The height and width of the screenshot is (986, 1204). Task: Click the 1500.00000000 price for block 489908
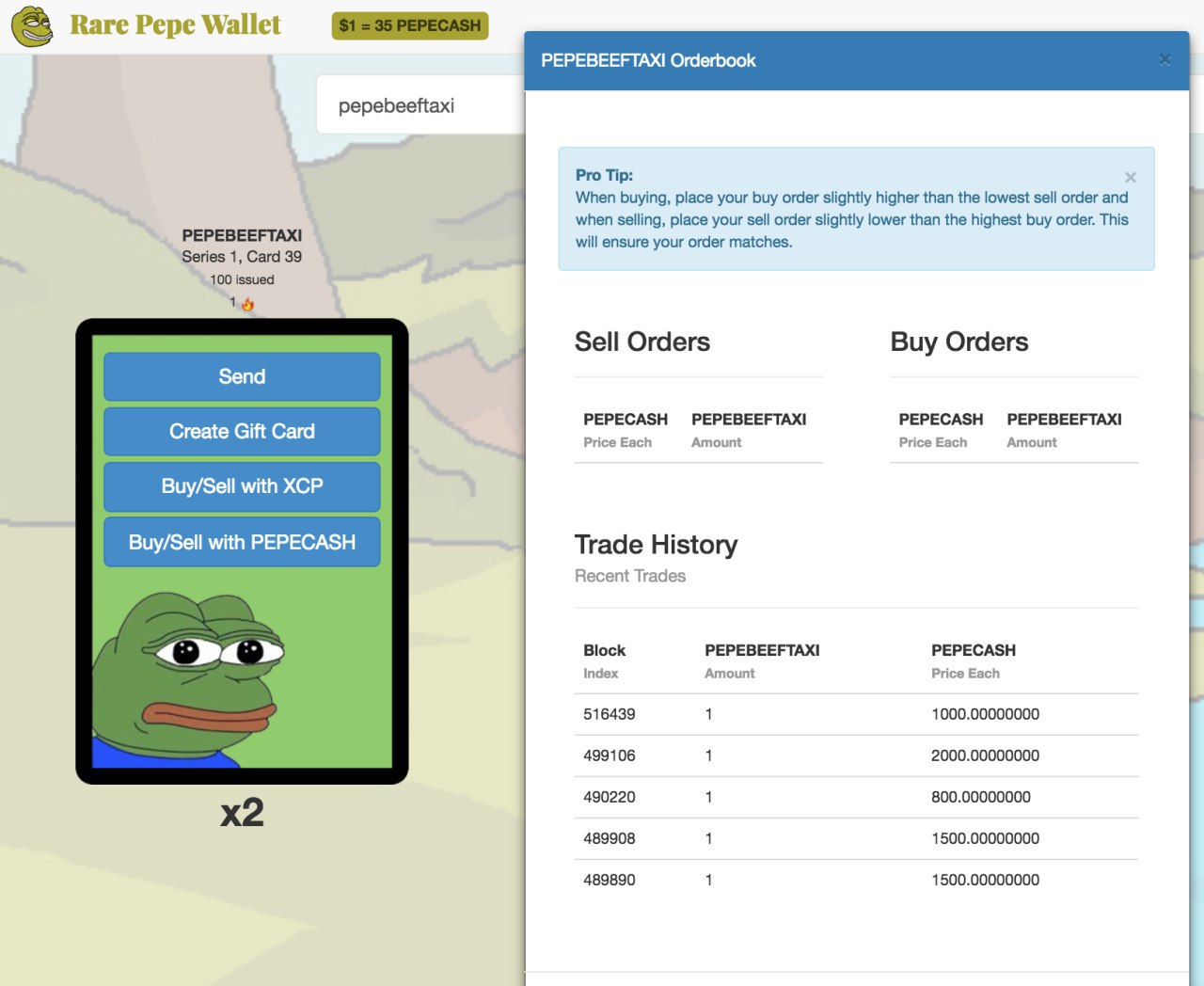[985, 838]
